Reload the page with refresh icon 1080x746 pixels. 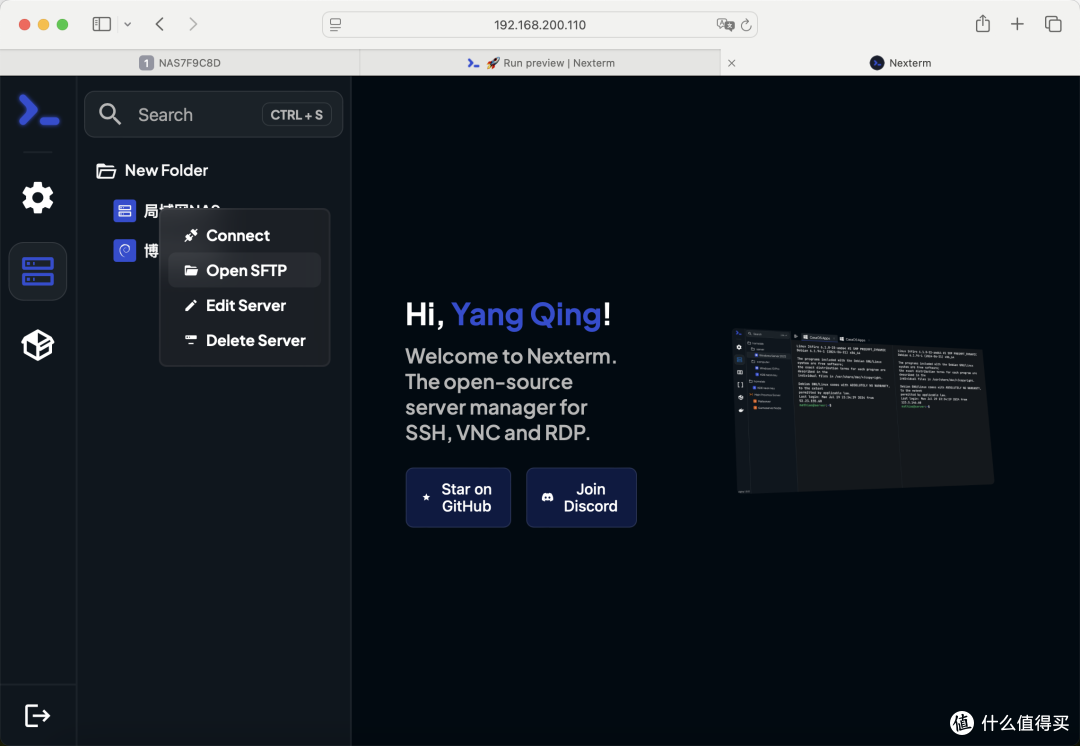click(x=746, y=25)
